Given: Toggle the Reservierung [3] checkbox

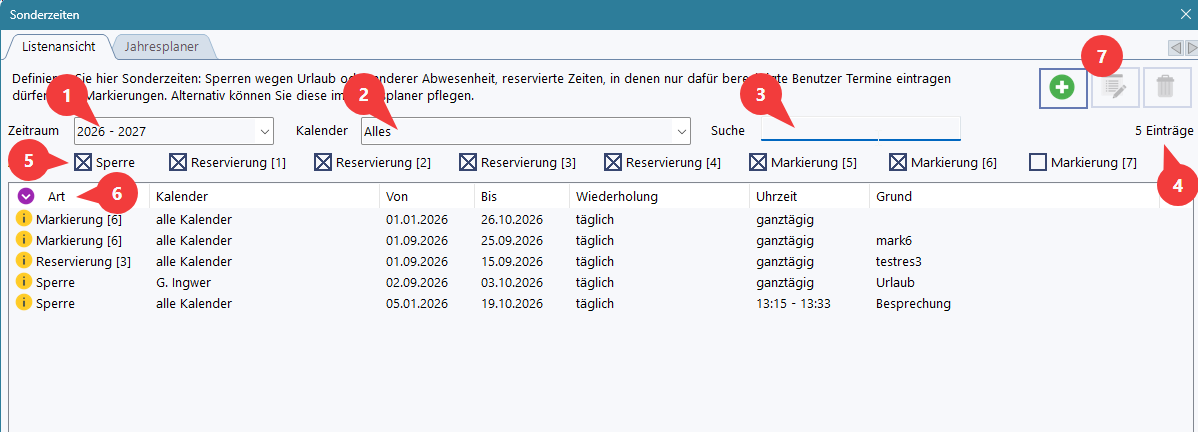Looking at the screenshot, I should click(468, 162).
